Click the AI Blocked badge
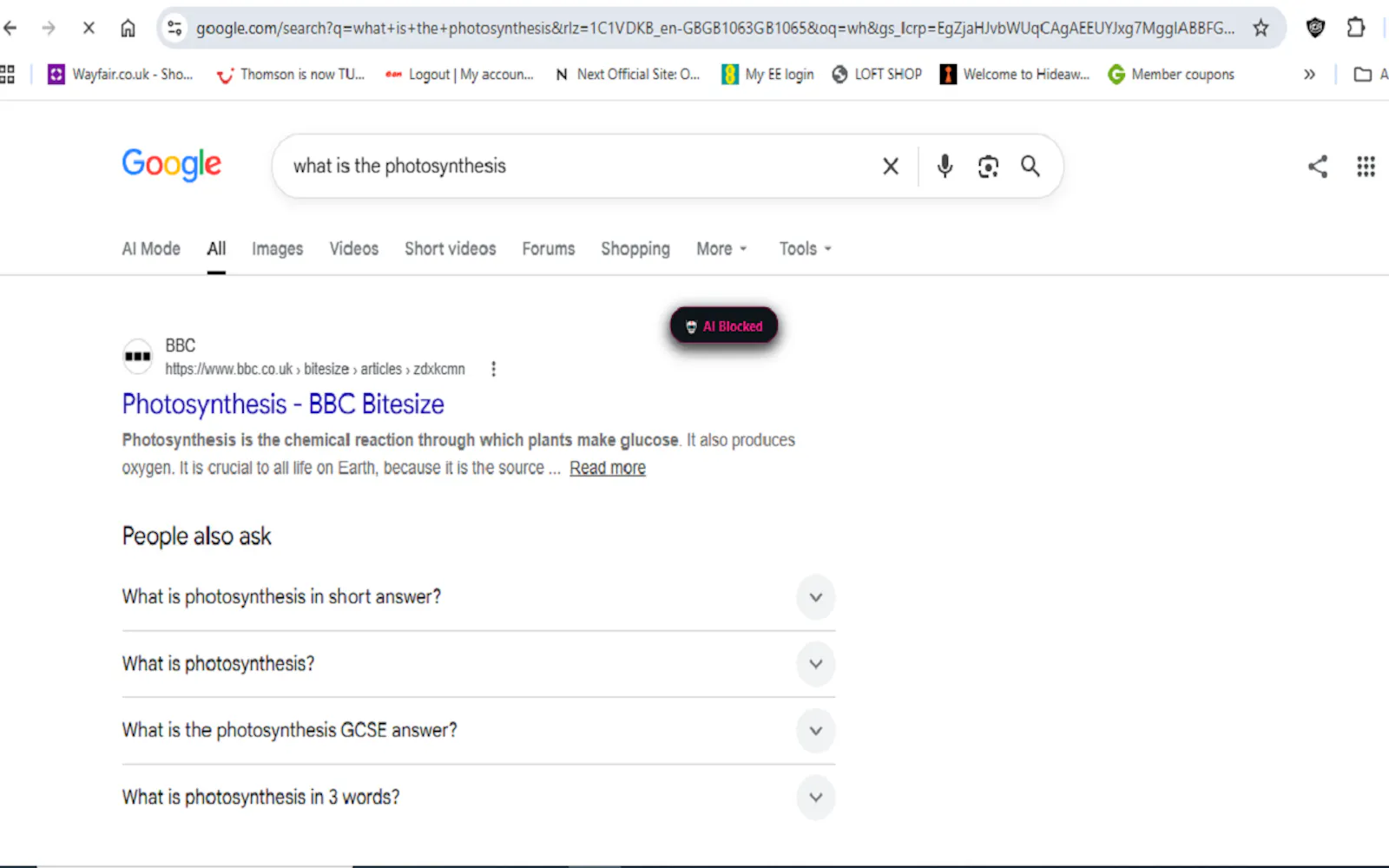The height and width of the screenshot is (868, 1389). coord(724,326)
